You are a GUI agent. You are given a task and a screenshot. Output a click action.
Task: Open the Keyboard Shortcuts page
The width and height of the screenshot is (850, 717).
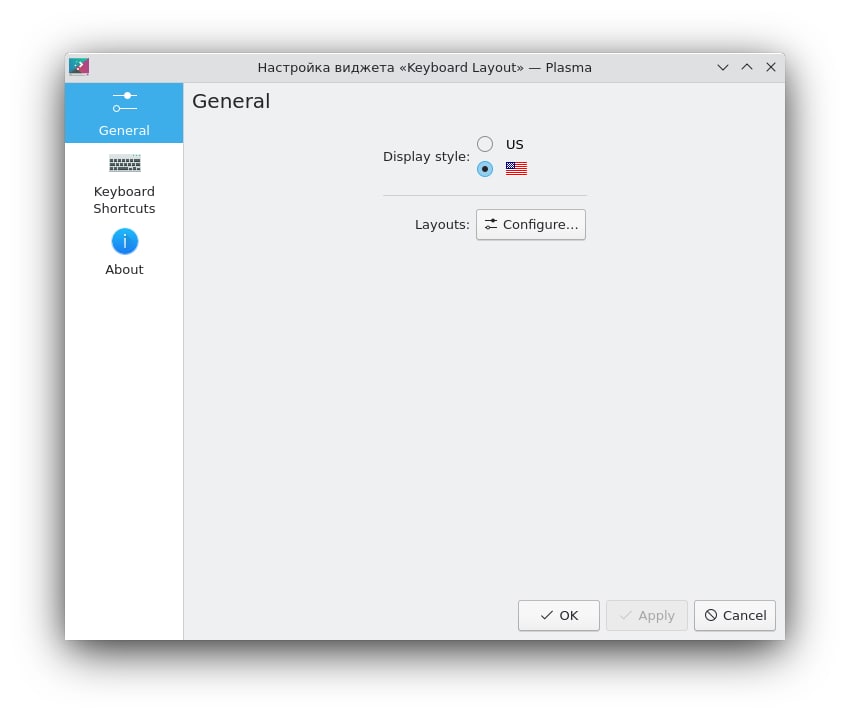point(124,184)
